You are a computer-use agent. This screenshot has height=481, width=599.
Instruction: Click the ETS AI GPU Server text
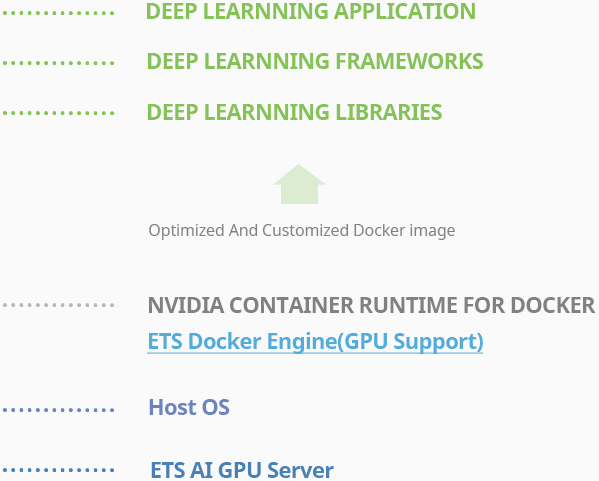pos(242,470)
